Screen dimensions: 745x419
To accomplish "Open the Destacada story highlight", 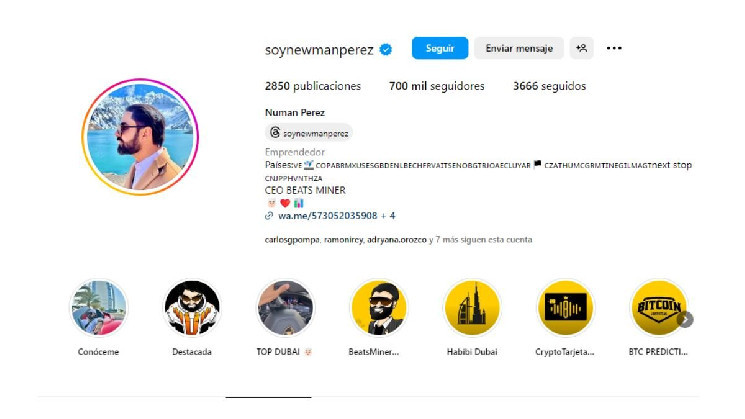I will (x=192, y=318).
